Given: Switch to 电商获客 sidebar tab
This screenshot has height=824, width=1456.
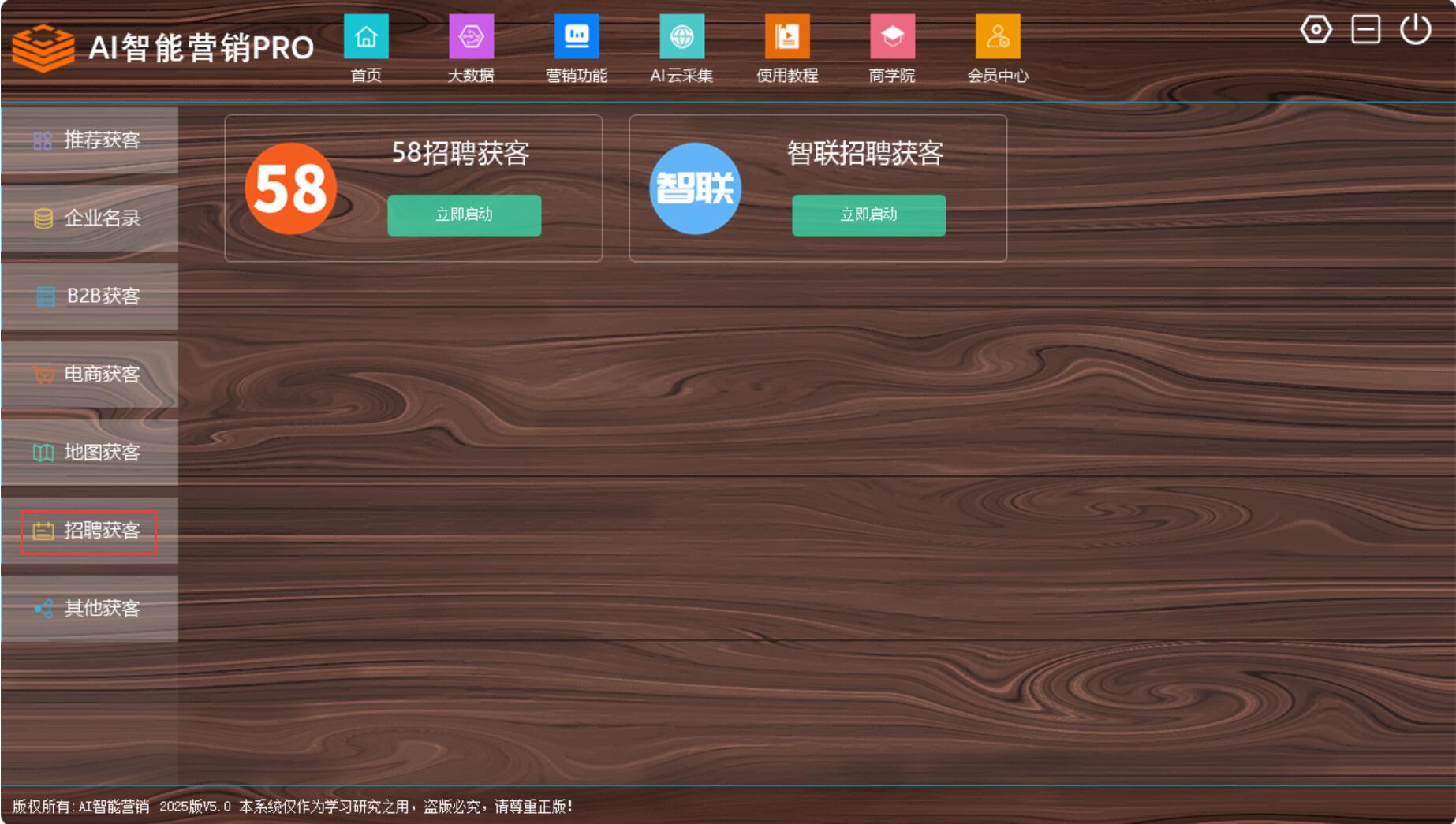Looking at the screenshot, I should (89, 375).
